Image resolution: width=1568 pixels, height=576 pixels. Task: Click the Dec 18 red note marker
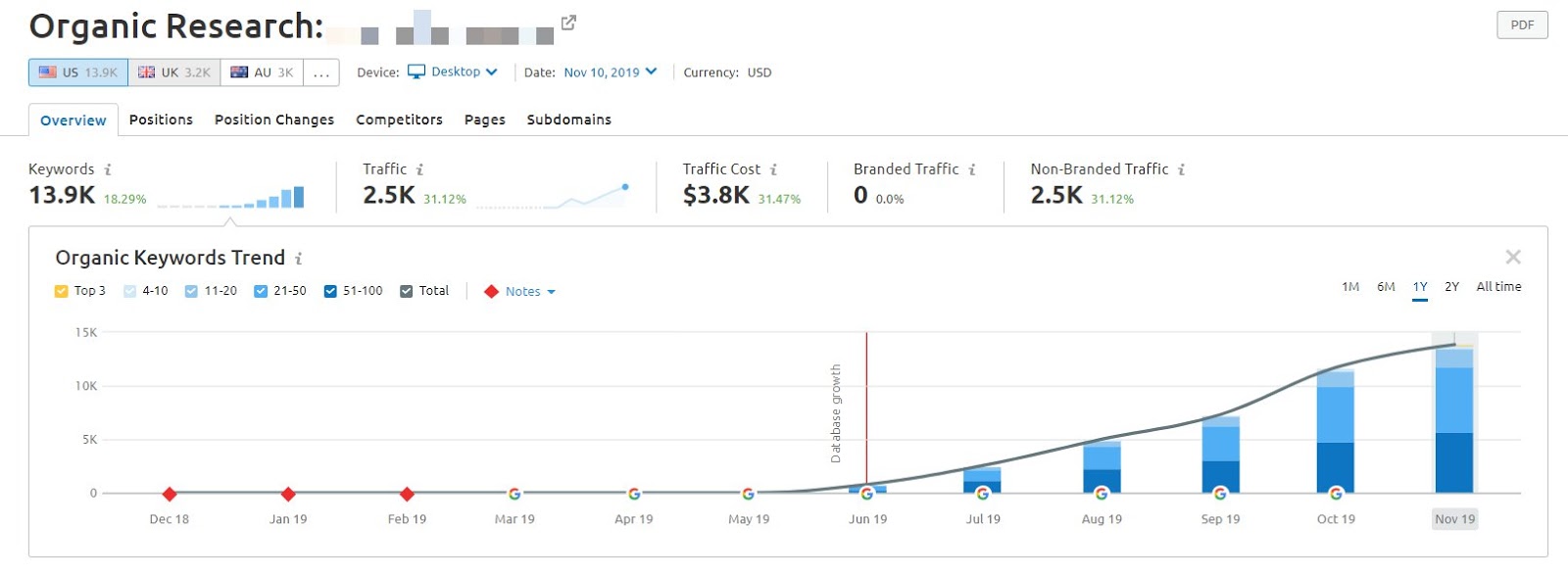(170, 494)
